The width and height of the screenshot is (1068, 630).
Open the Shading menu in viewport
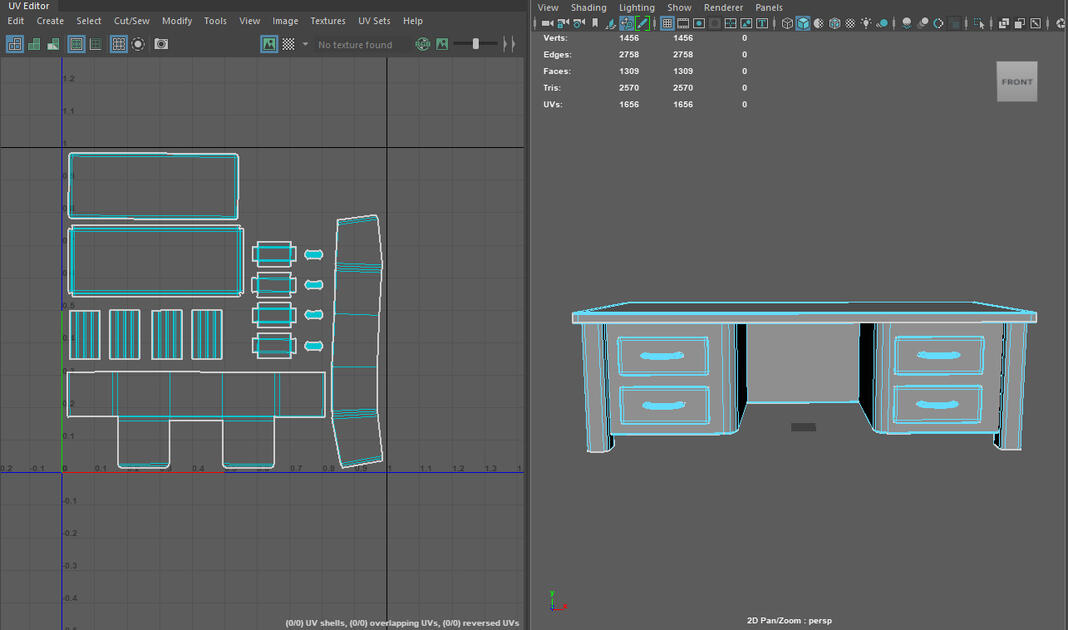(588, 7)
